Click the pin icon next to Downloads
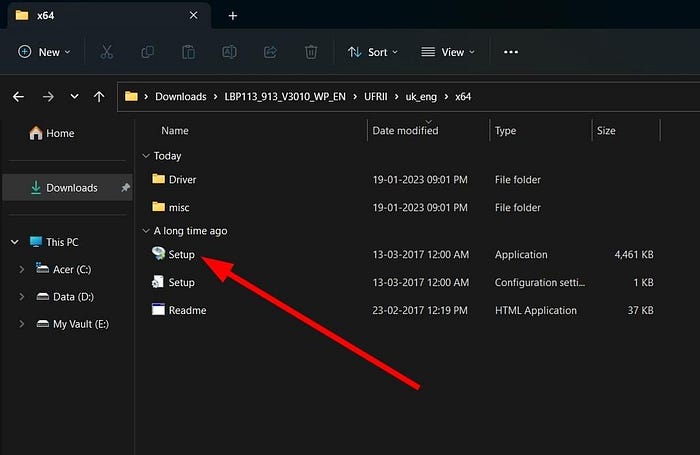The height and width of the screenshot is (455, 700). (125, 188)
